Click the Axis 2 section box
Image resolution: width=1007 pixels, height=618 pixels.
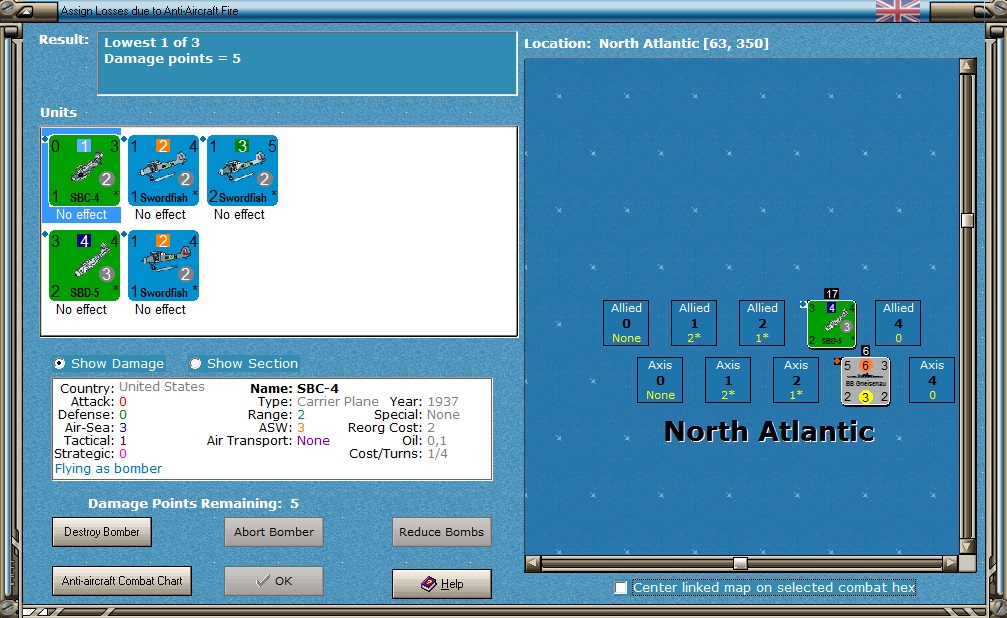[x=796, y=380]
